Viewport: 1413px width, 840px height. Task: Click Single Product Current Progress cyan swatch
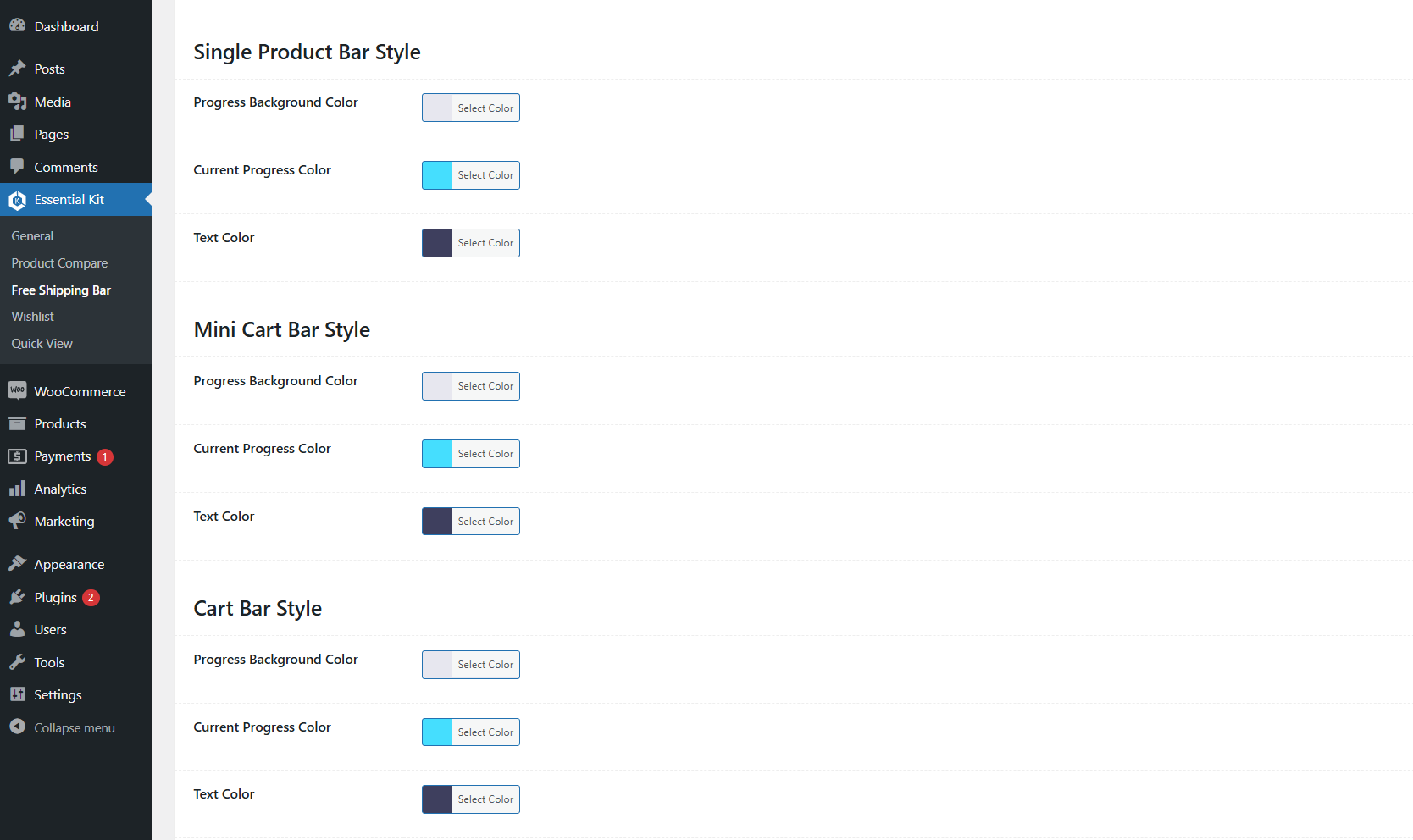[437, 175]
